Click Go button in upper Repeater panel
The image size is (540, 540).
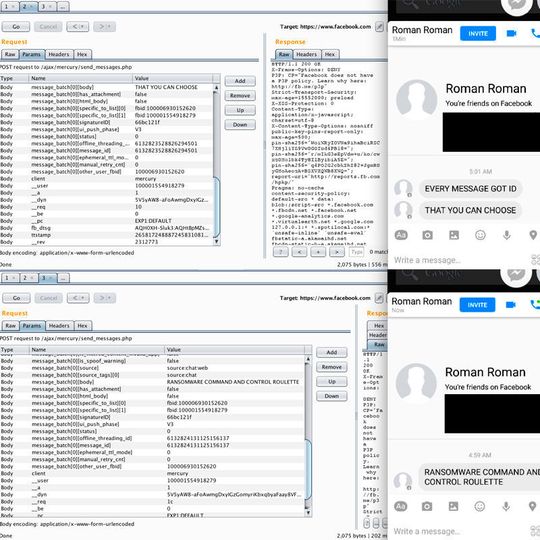pos(16,27)
